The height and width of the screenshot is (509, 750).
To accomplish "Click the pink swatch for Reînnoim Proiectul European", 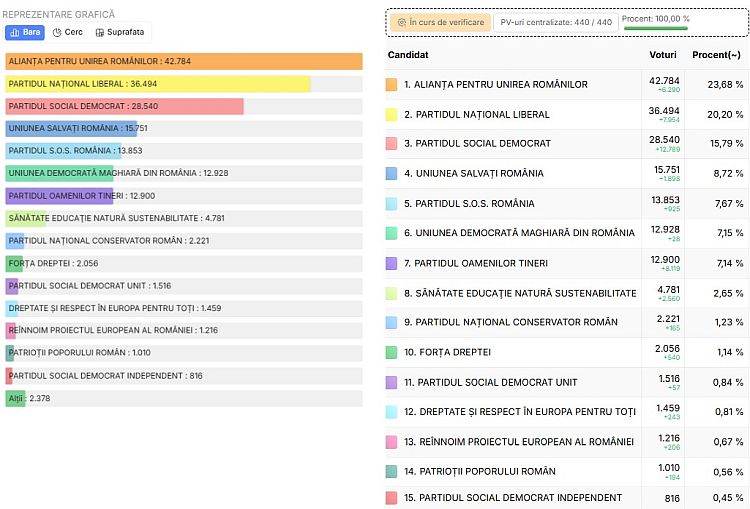I will (x=391, y=442).
